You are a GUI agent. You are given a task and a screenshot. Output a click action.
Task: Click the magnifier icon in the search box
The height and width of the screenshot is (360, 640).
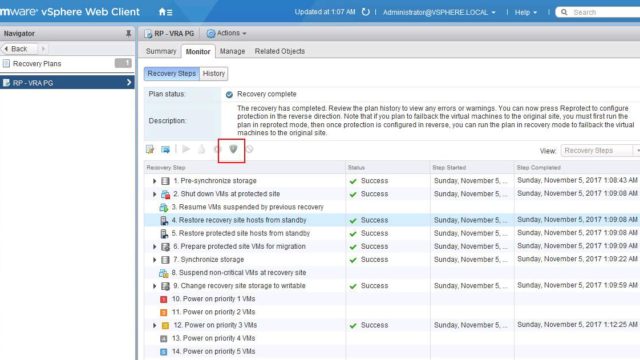pyautogui.click(x=564, y=12)
